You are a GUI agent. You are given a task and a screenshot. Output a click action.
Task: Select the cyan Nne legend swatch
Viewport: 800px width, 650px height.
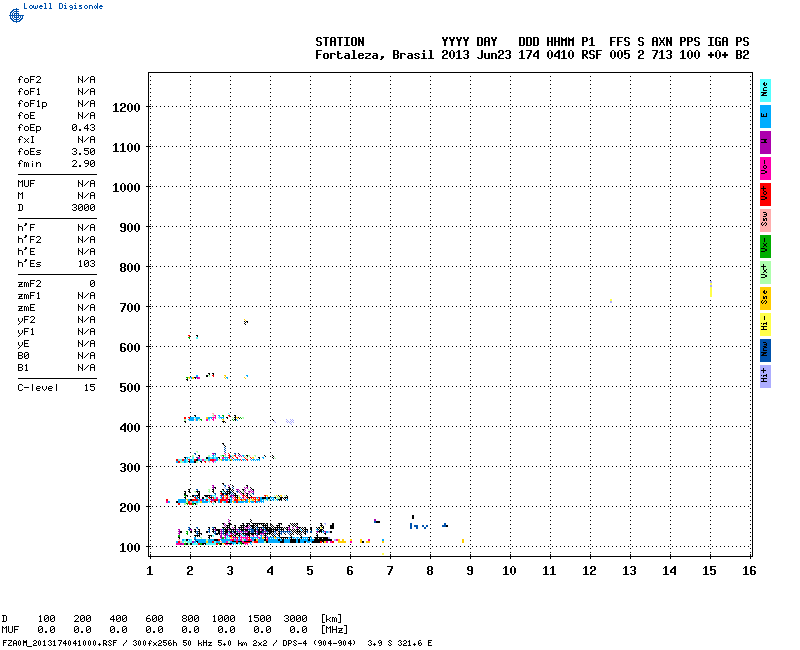pyautogui.click(x=765, y=90)
